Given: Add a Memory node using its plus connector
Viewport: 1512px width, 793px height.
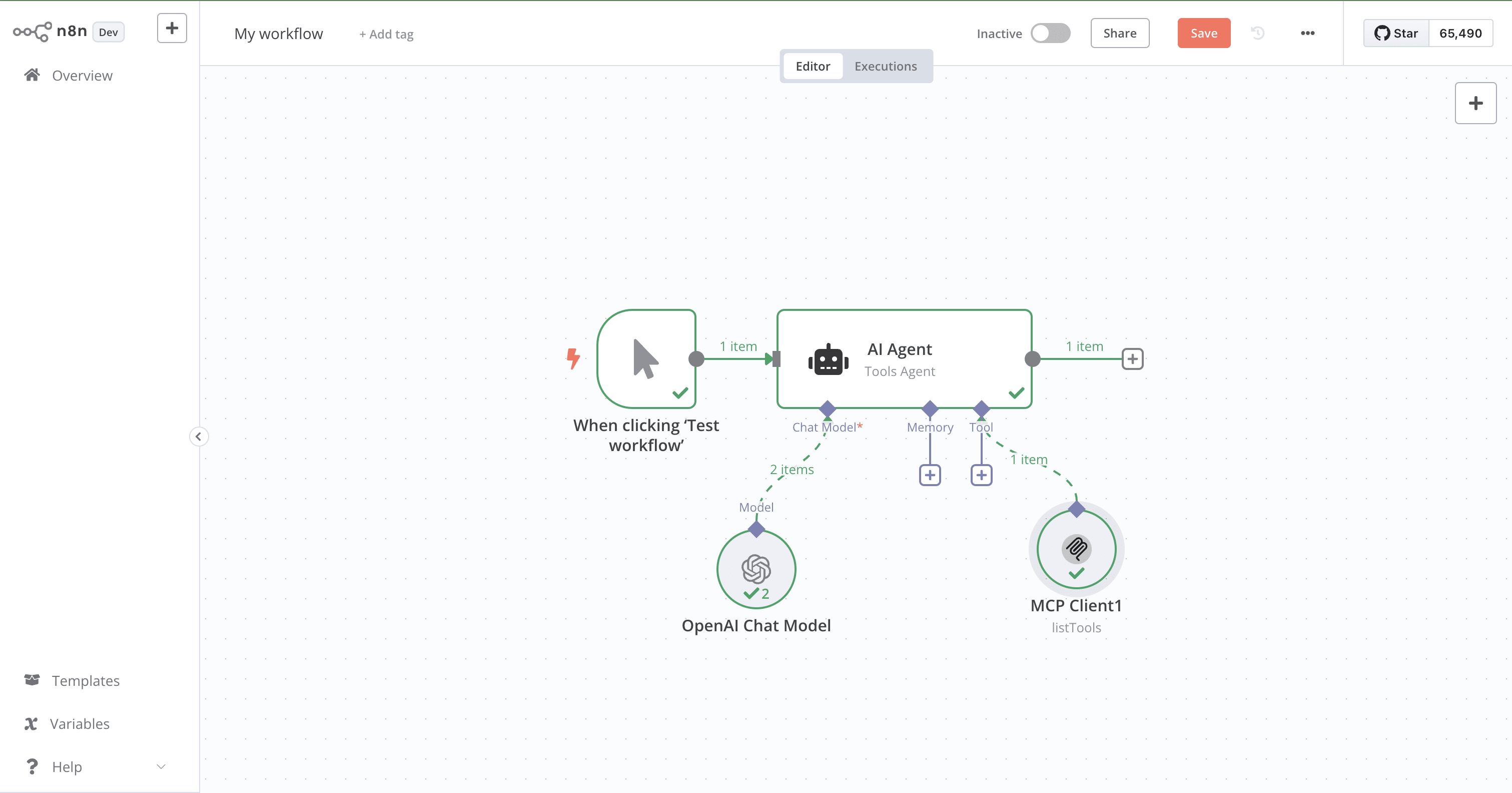Looking at the screenshot, I should [x=929, y=475].
